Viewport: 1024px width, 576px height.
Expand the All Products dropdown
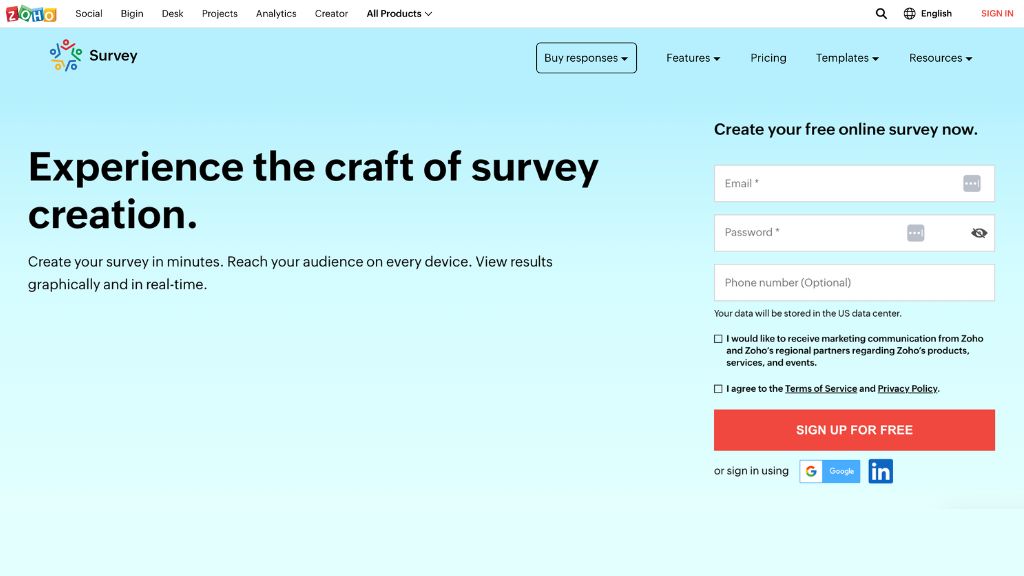pyautogui.click(x=399, y=14)
